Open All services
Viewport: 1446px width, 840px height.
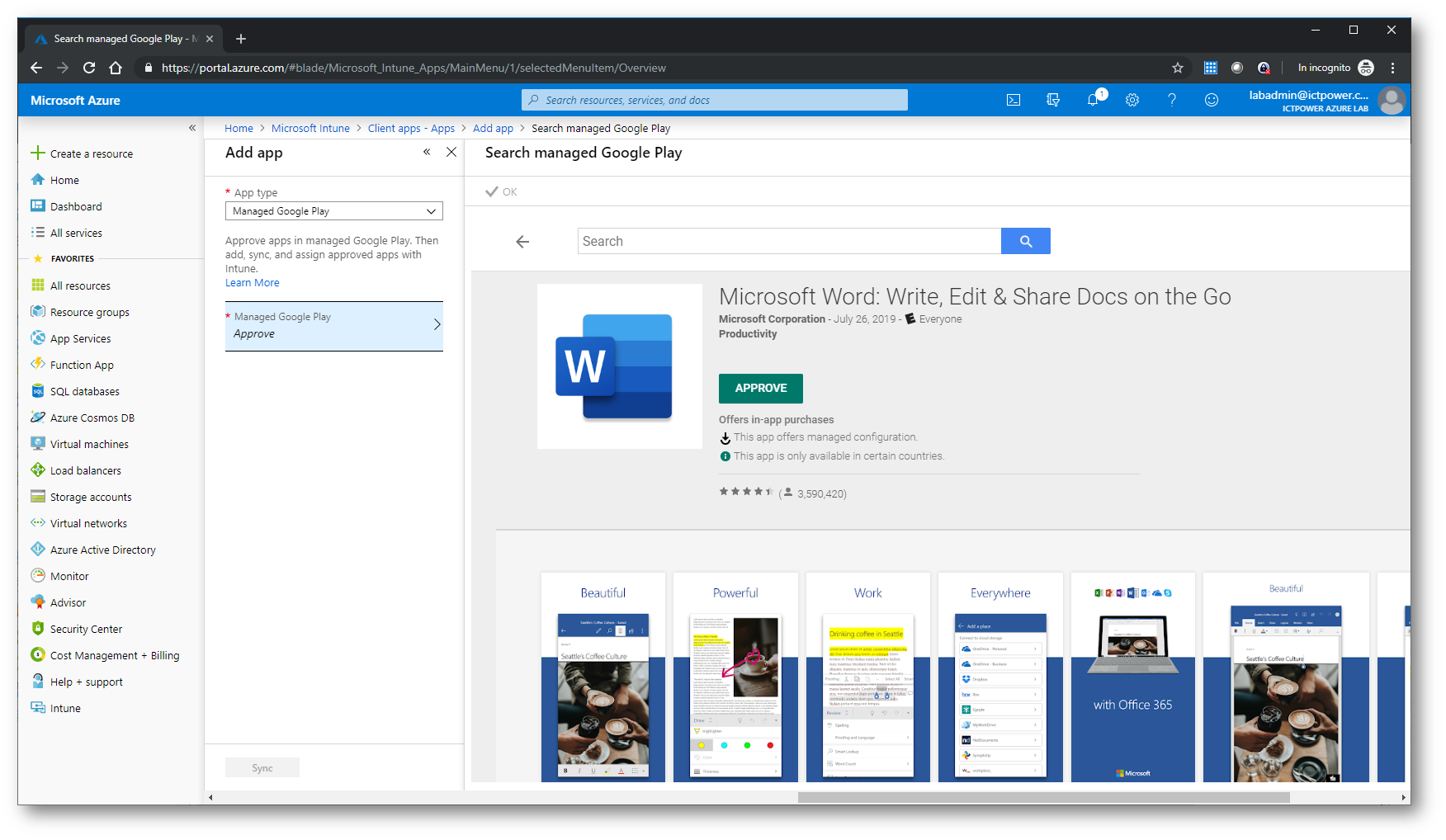pos(67,233)
